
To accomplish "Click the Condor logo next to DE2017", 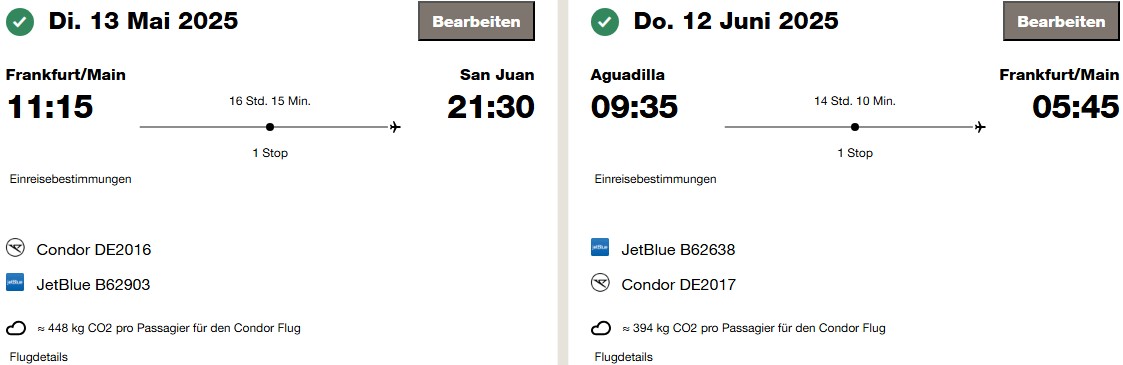I will click(x=599, y=283).
